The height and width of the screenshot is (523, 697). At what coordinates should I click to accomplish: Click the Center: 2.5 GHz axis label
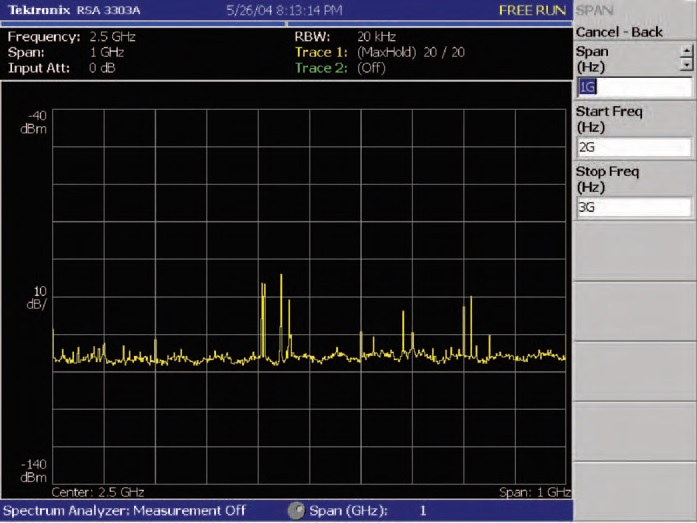pyautogui.click(x=98, y=492)
